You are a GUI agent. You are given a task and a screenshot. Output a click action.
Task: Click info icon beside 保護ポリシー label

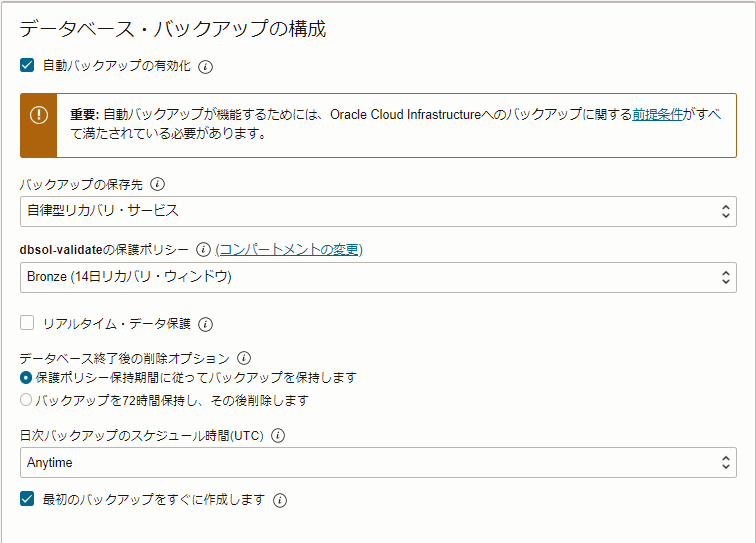[203, 250]
